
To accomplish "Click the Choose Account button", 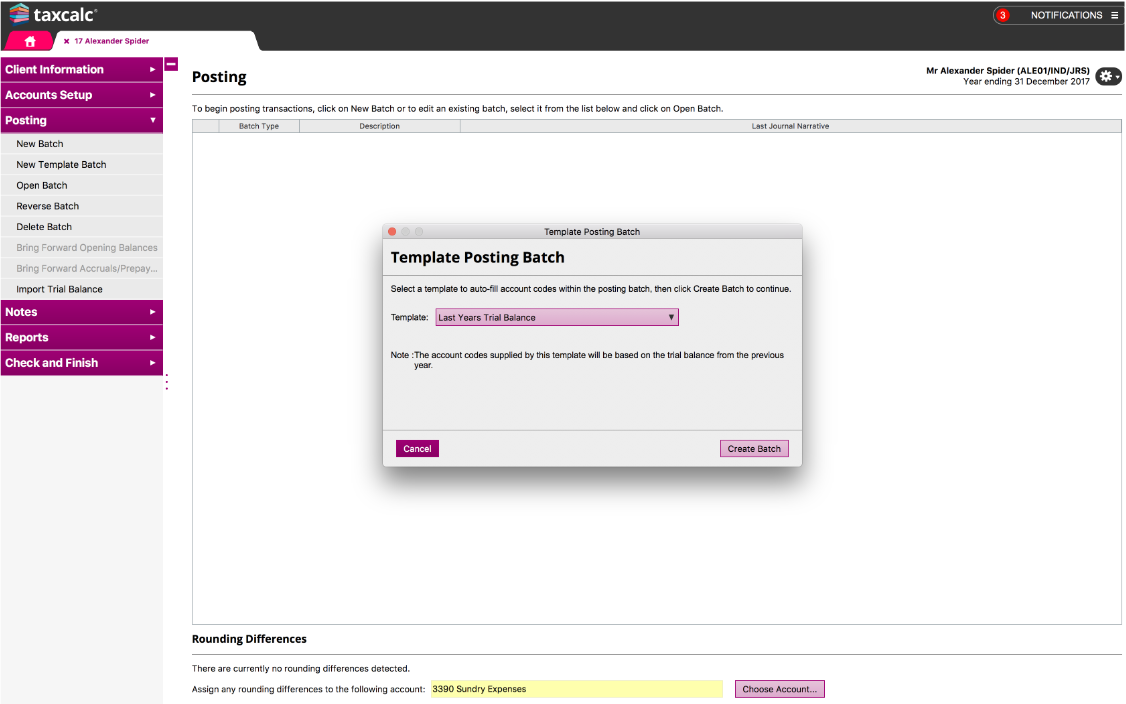I will [x=779, y=689].
